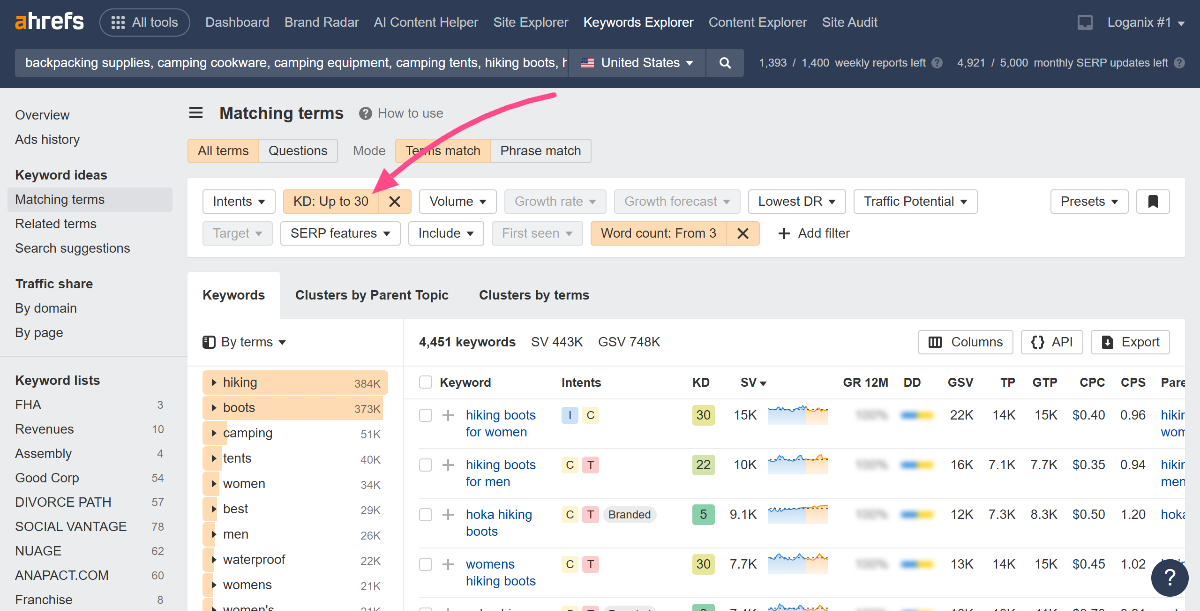Open the All tools grid menu

pyautogui.click(x=145, y=22)
